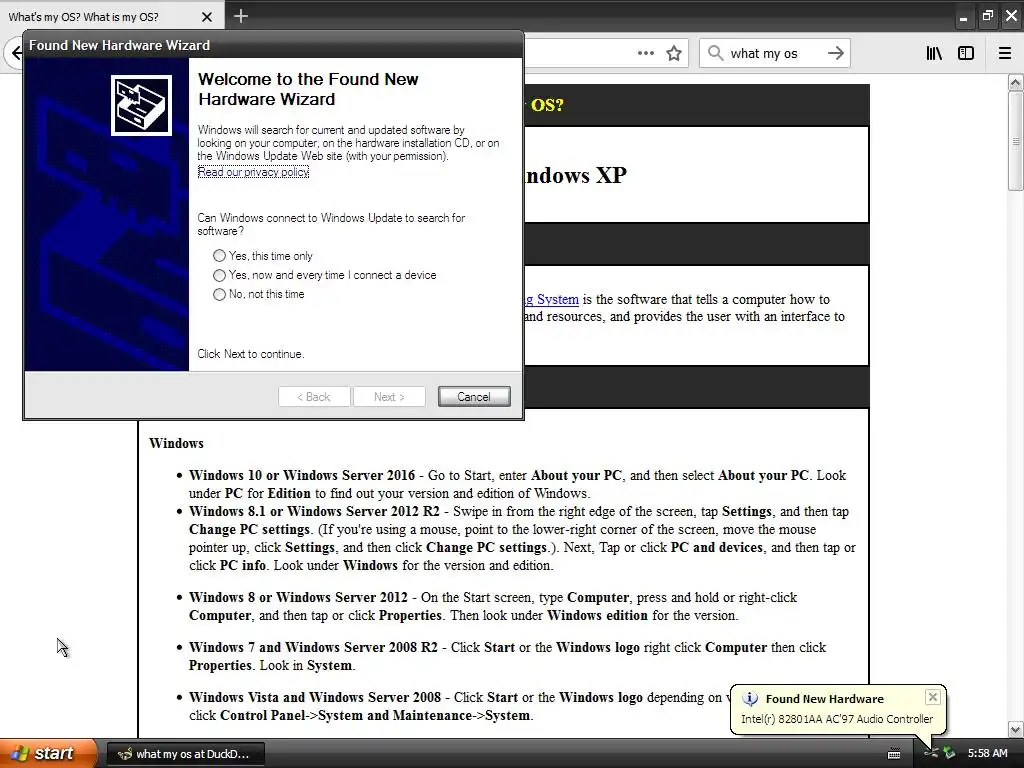Viewport: 1024px width, 768px height.
Task: Submit search with the arrow icon
Action: 836,53
